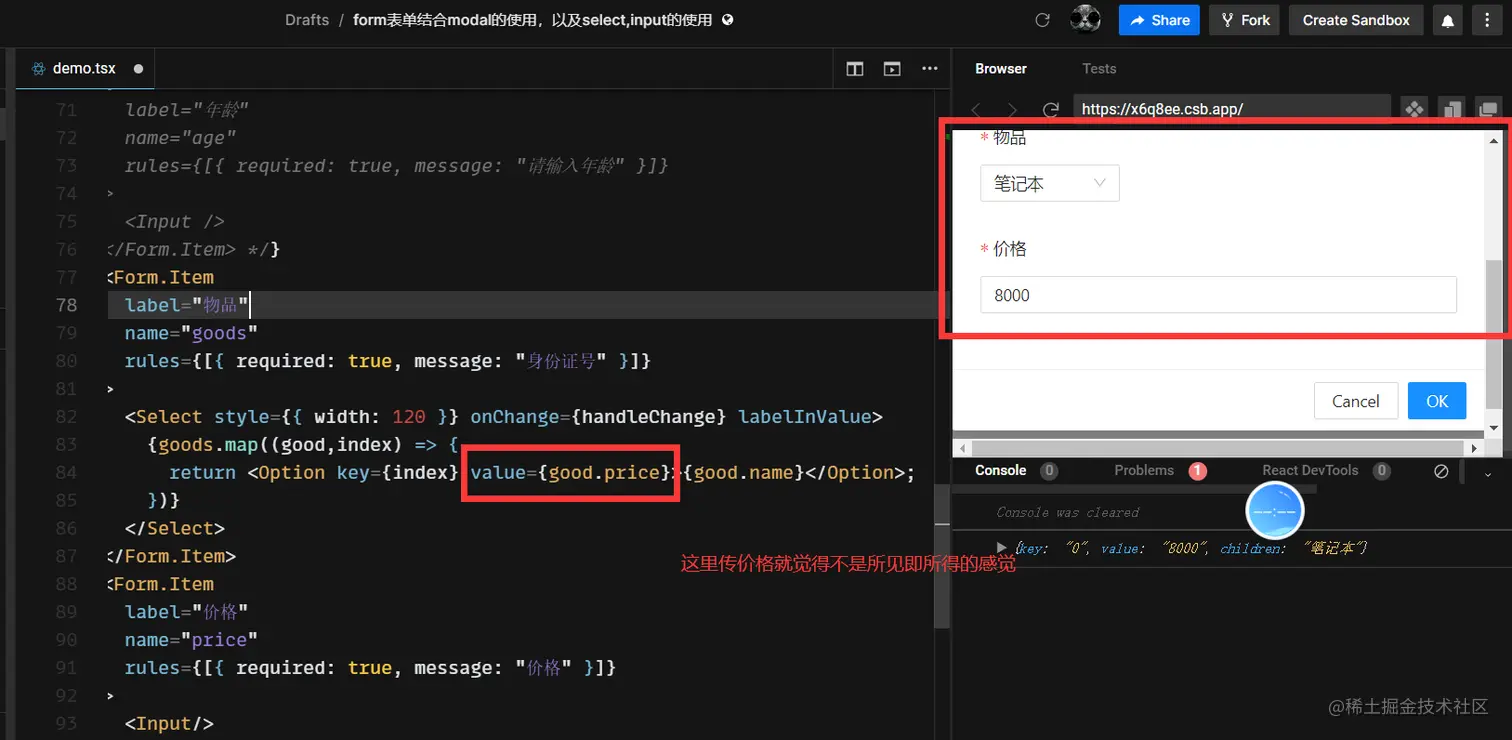Click the arrow on line 81
Viewport: 1512px width, 740px height.
click(110, 389)
